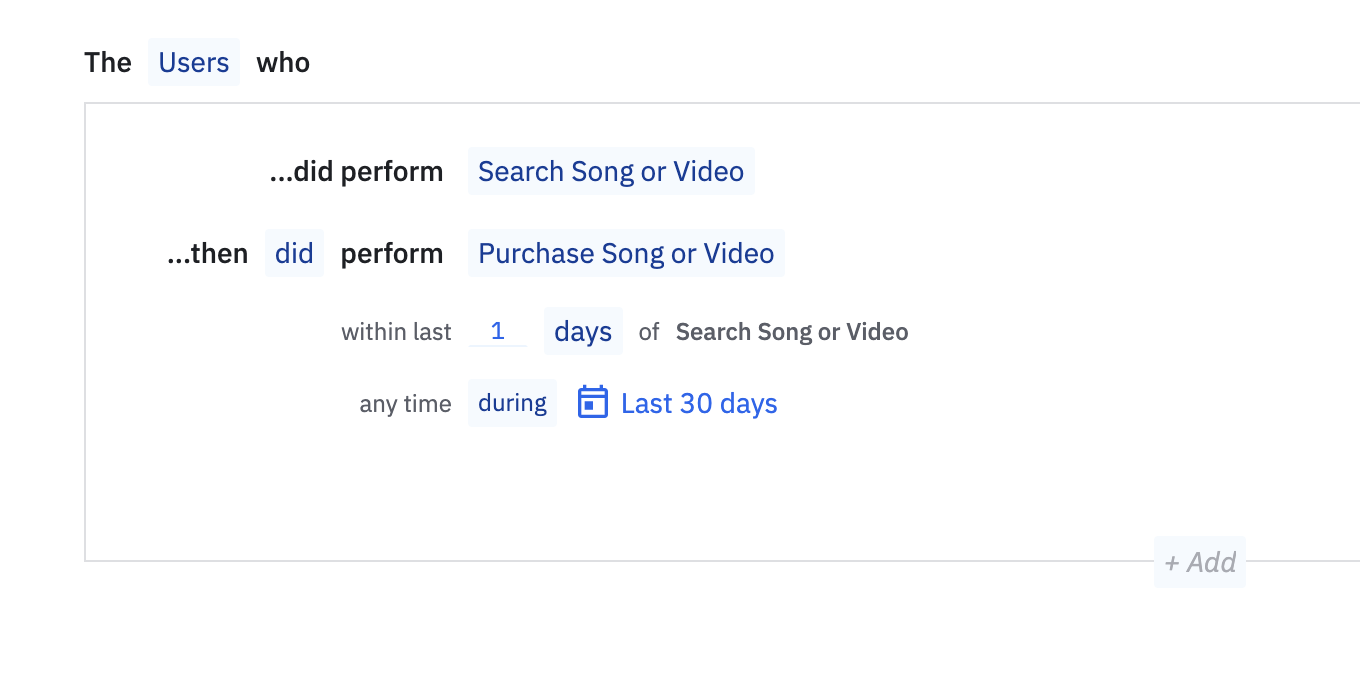1360x678 pixels.
Task: Change the Purchase Song or Video event
Action: 626,254
